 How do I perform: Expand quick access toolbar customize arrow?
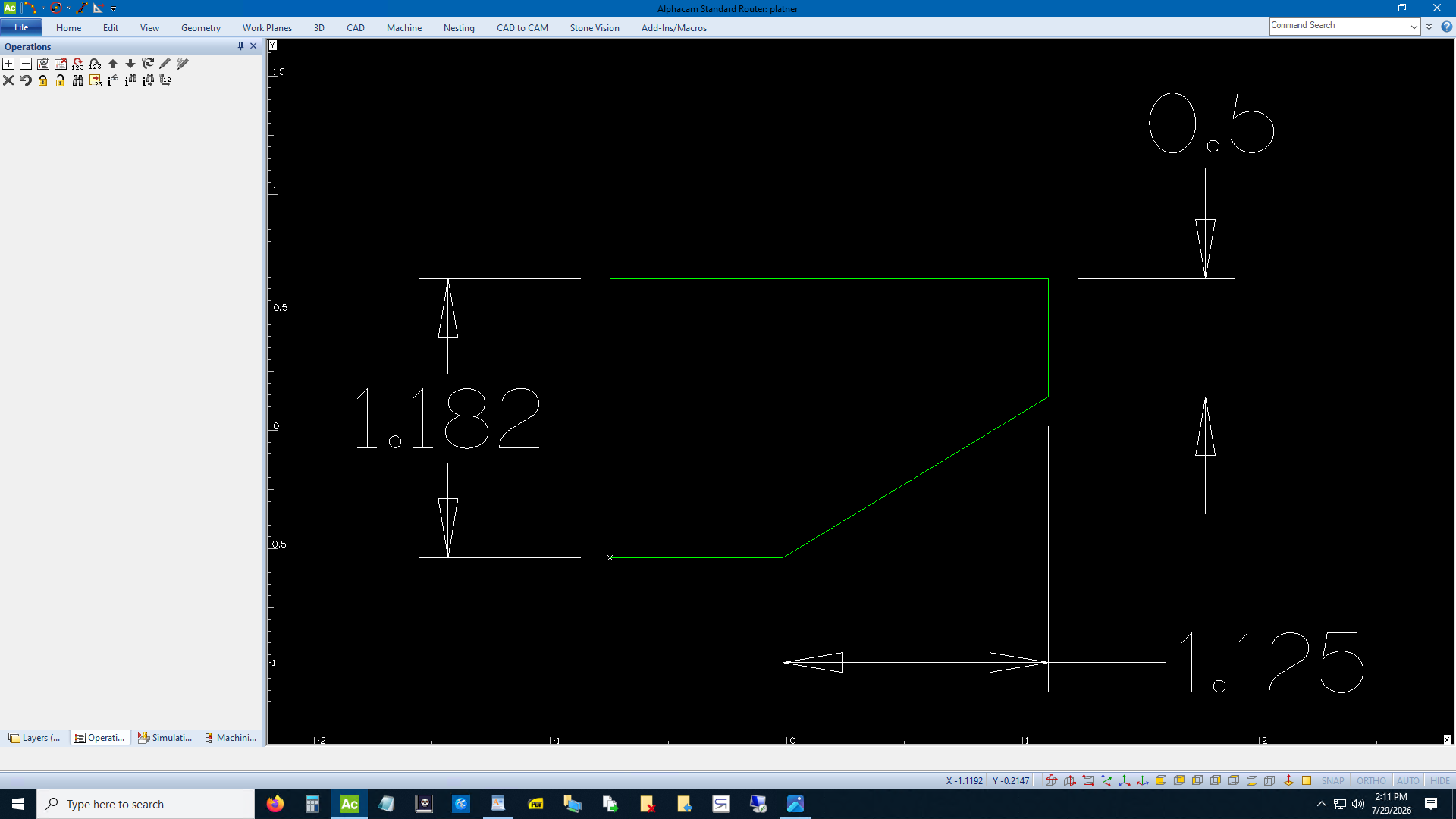click(x=114, y=8)
